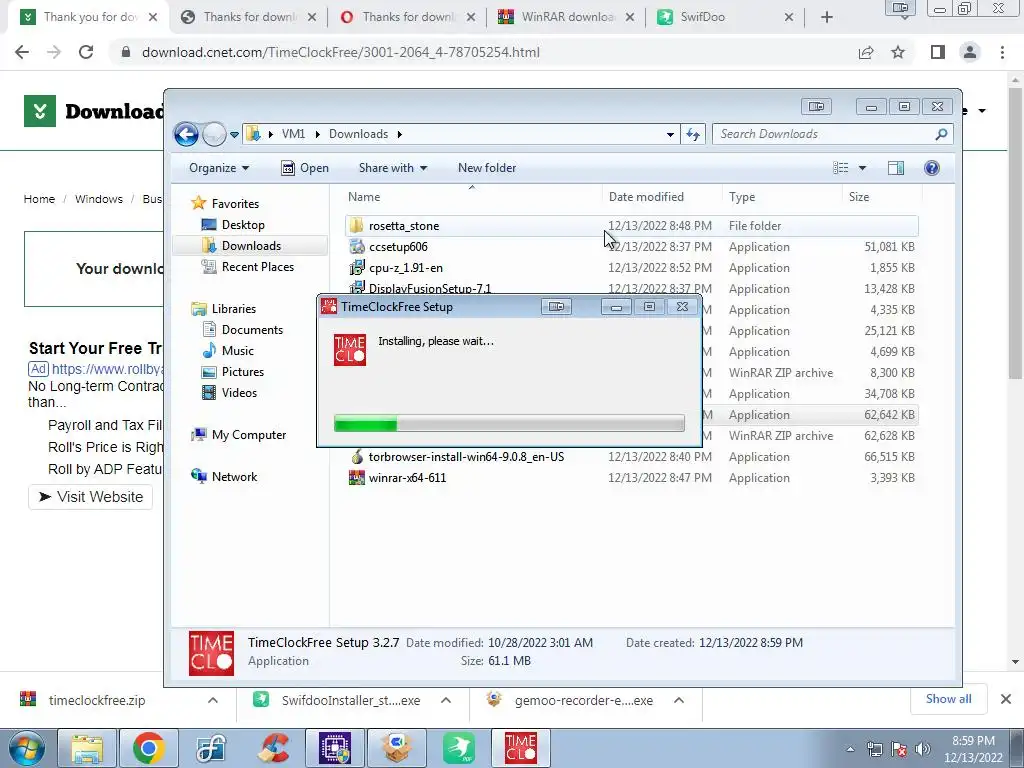Open Pictures library
Viewport: 1024px width, 768px height.
point(233,372)
